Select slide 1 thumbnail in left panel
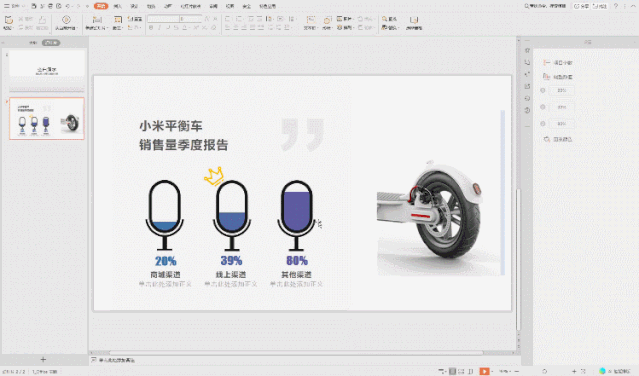Image resolution: width=639 pixels, height=376 pixels. (47, 63)
